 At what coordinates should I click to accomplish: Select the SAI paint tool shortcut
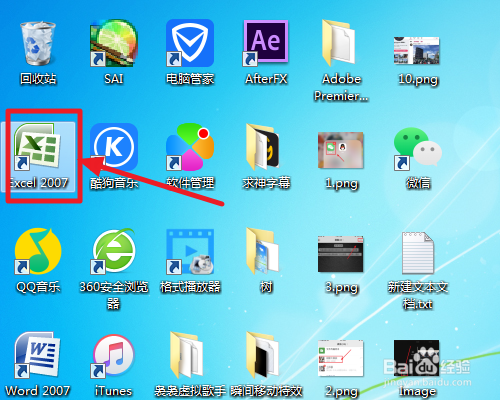[114, 43]
